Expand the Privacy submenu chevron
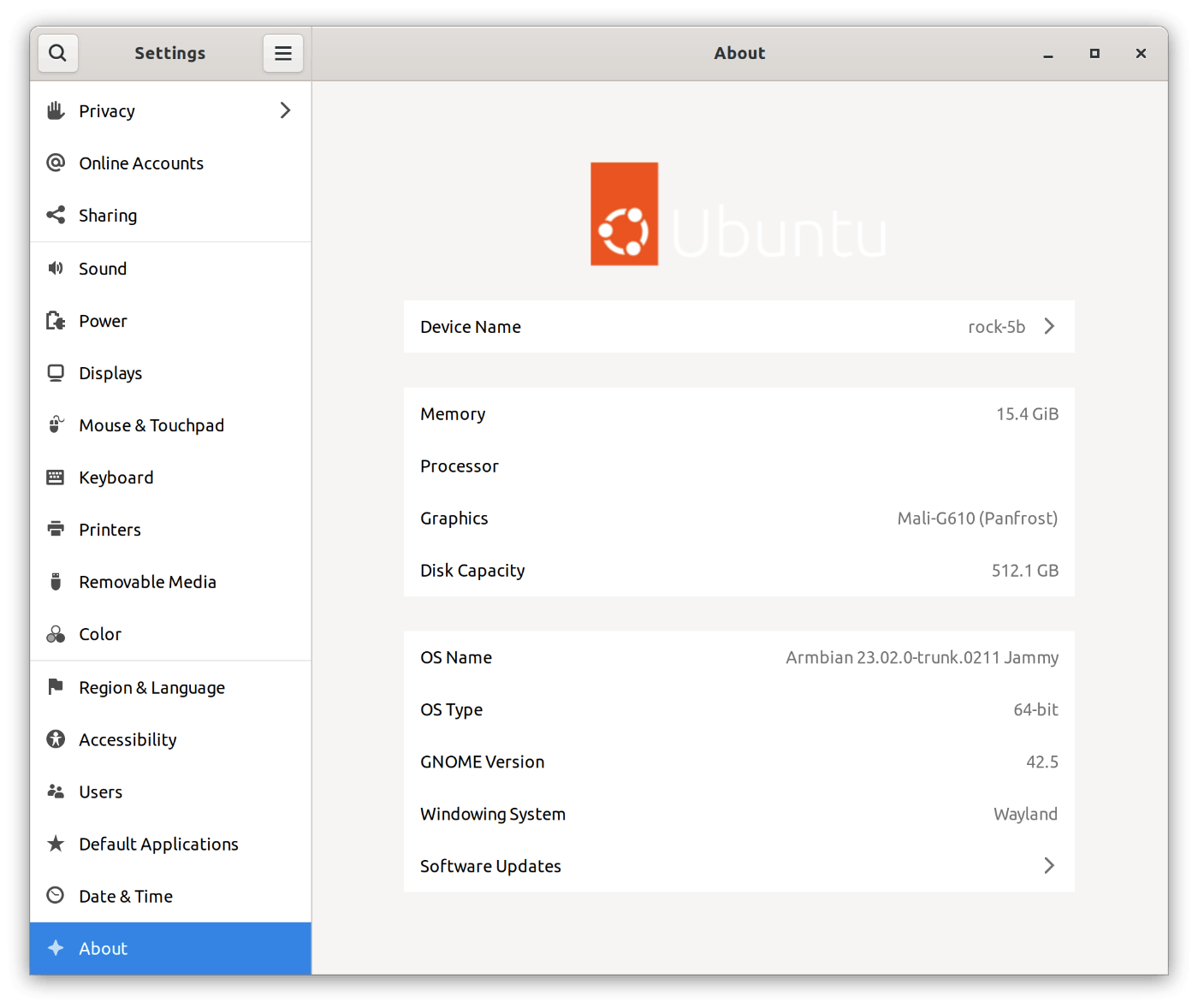The height and width of the screenshot is (1008, 1198). coord(285,110)
